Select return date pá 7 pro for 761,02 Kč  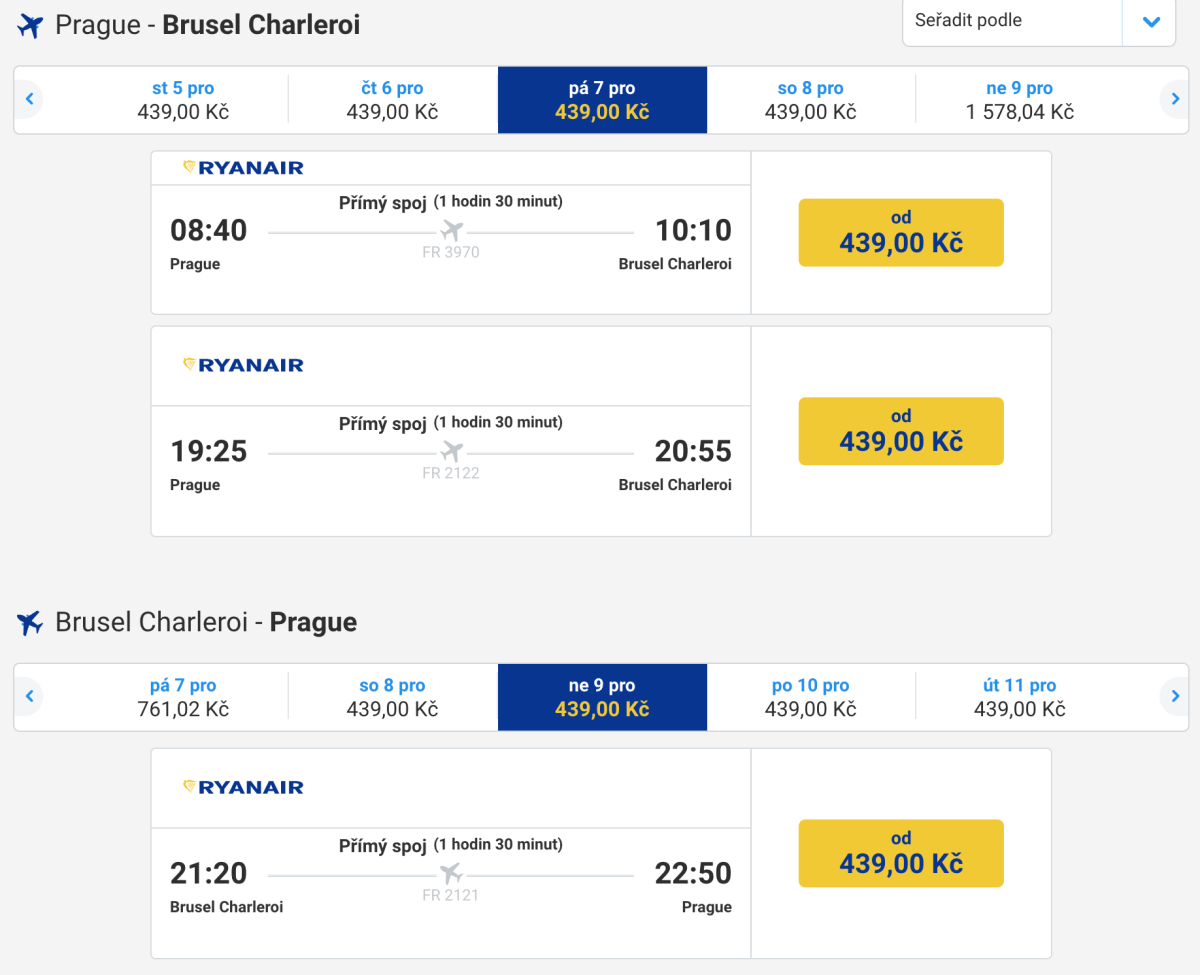pos(183,697)
